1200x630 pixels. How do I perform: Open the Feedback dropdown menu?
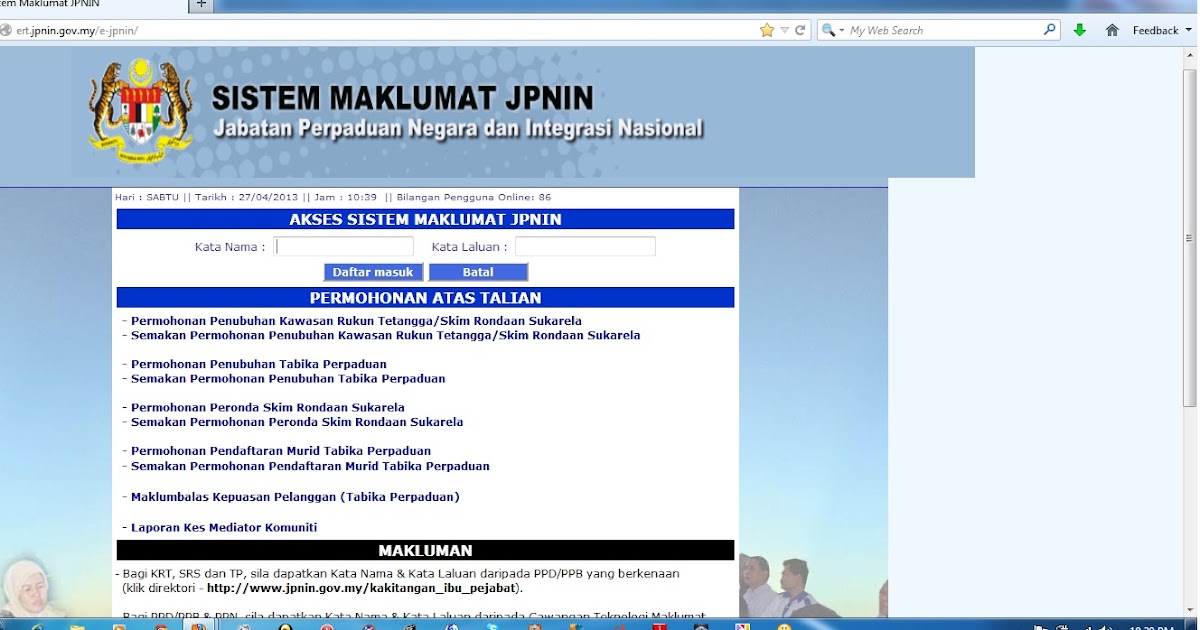tap(1162, 30)
